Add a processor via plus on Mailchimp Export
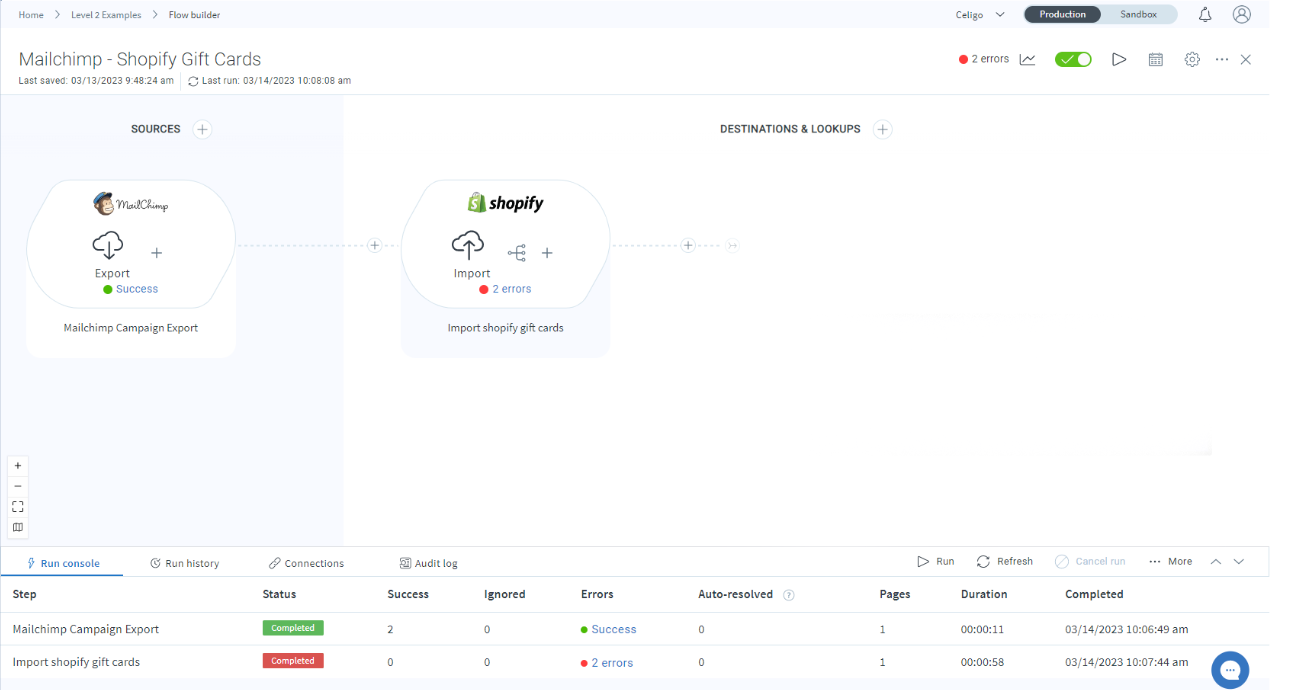The height and width of the screenshot is (690, 1300). (x=156, y=253)
